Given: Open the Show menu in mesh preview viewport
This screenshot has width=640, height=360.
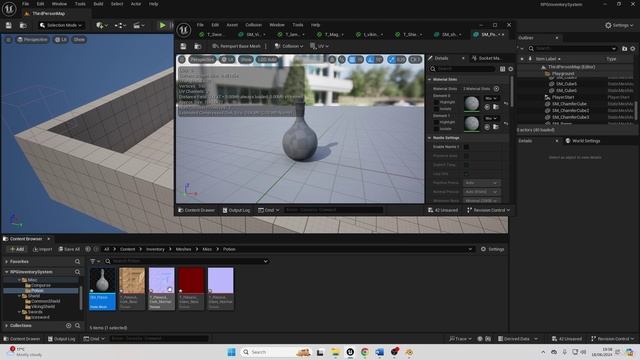Looking at the screenshot, I should click(x=246, y=60).
